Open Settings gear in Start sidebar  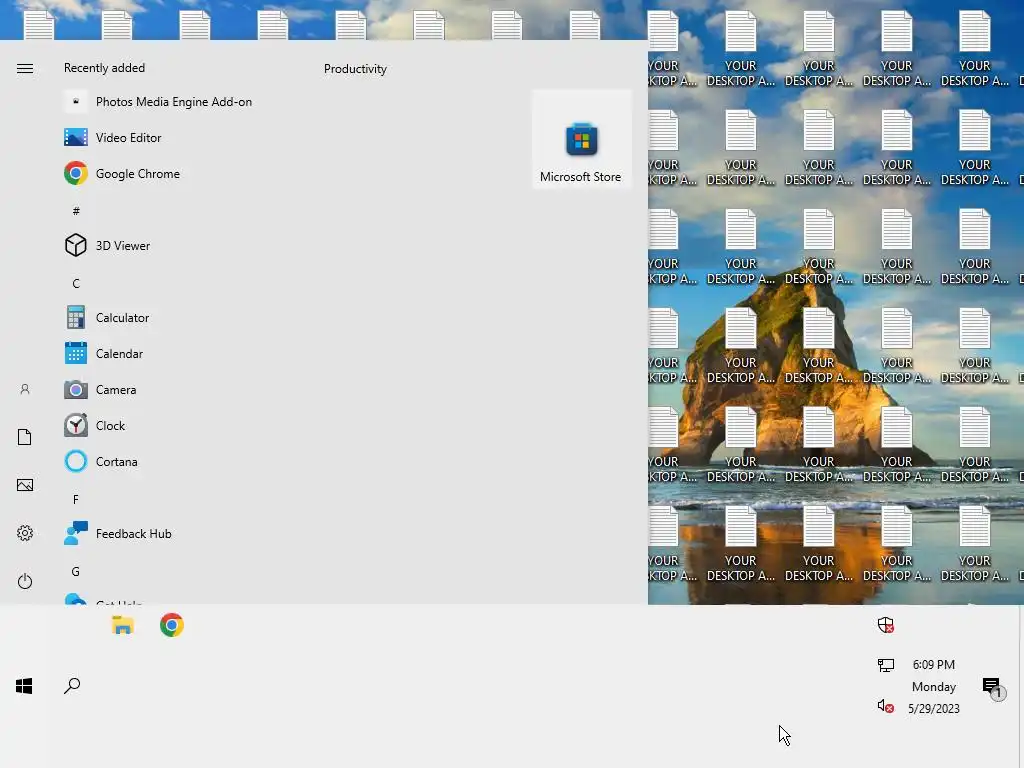[x=25, y=533]
